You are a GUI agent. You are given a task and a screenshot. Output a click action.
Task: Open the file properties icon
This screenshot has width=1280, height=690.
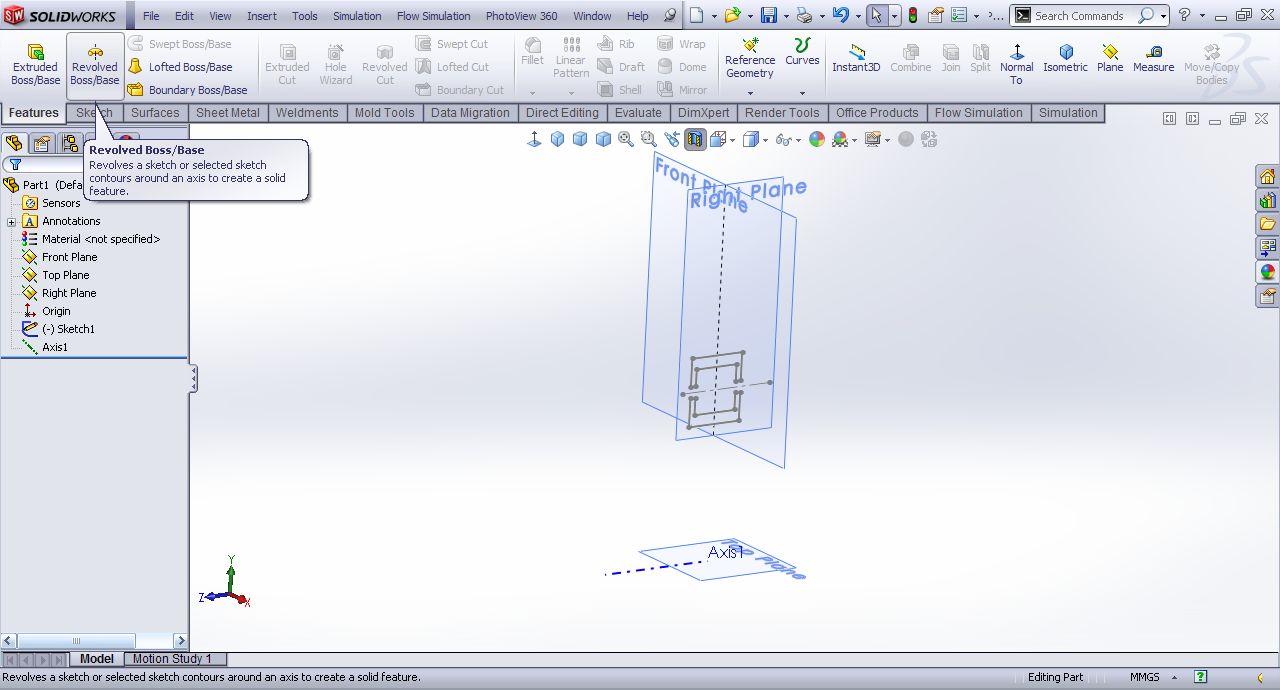click(935, 15)
